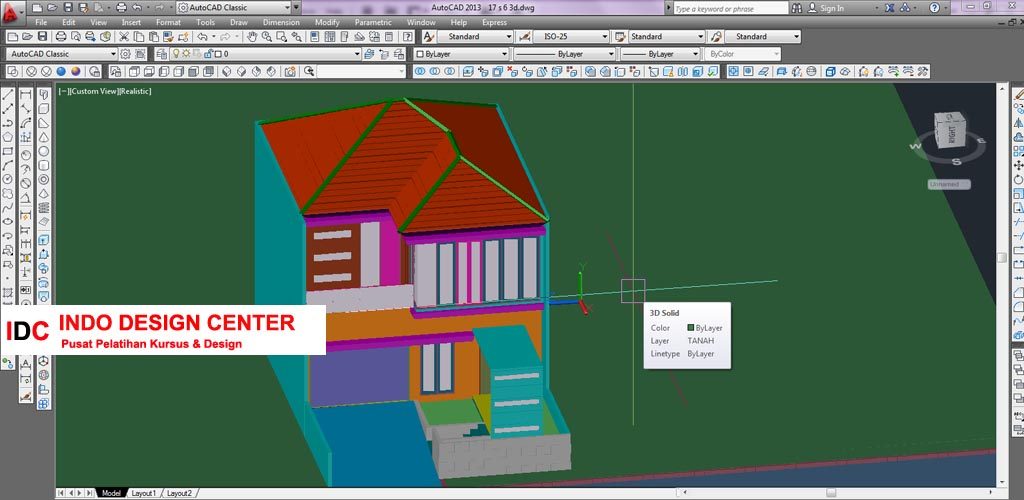Click the [–] viewport controls label
Viewport: 1024px width, 500px height.
pyautogui.click(x=63, y=91)
